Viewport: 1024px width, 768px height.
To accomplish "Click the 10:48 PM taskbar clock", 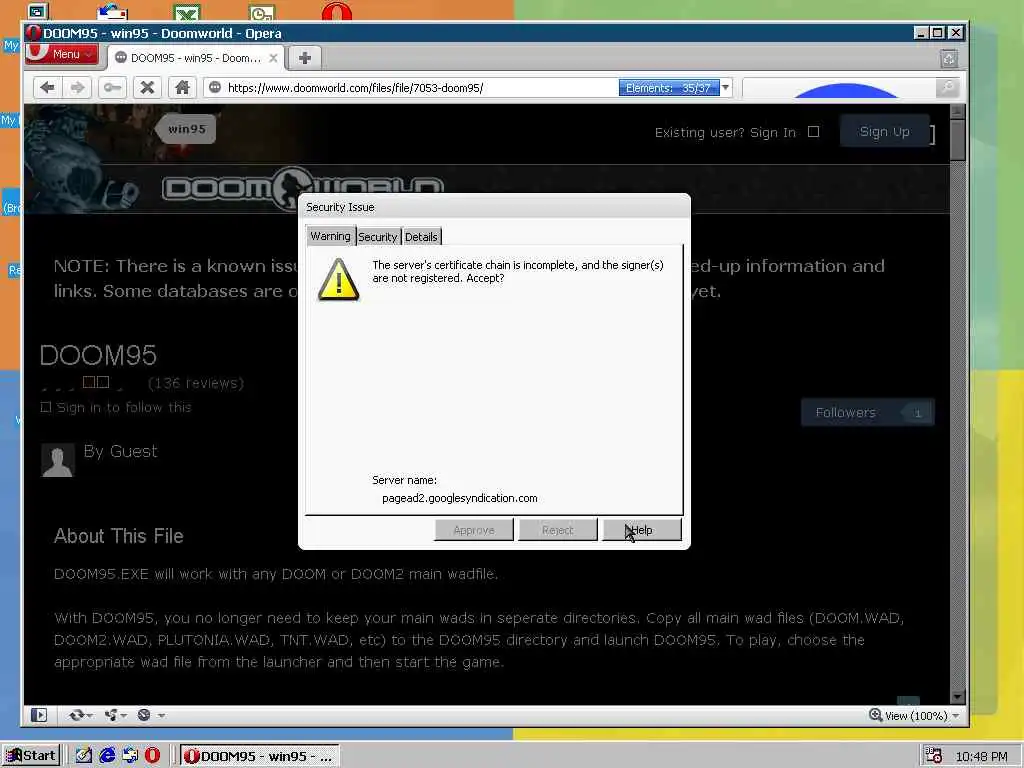I will tap(982, 756).
